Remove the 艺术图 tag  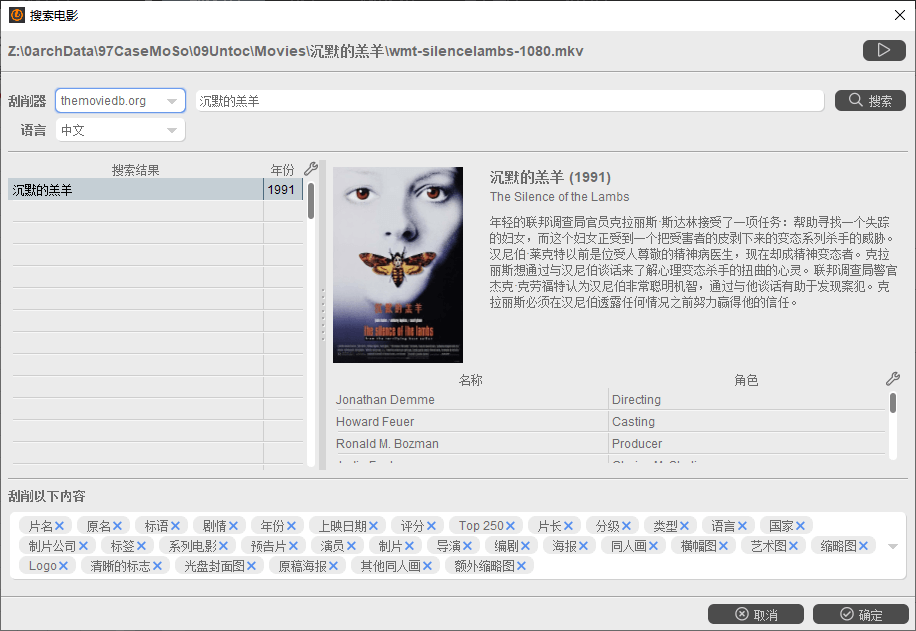point(793,546)
